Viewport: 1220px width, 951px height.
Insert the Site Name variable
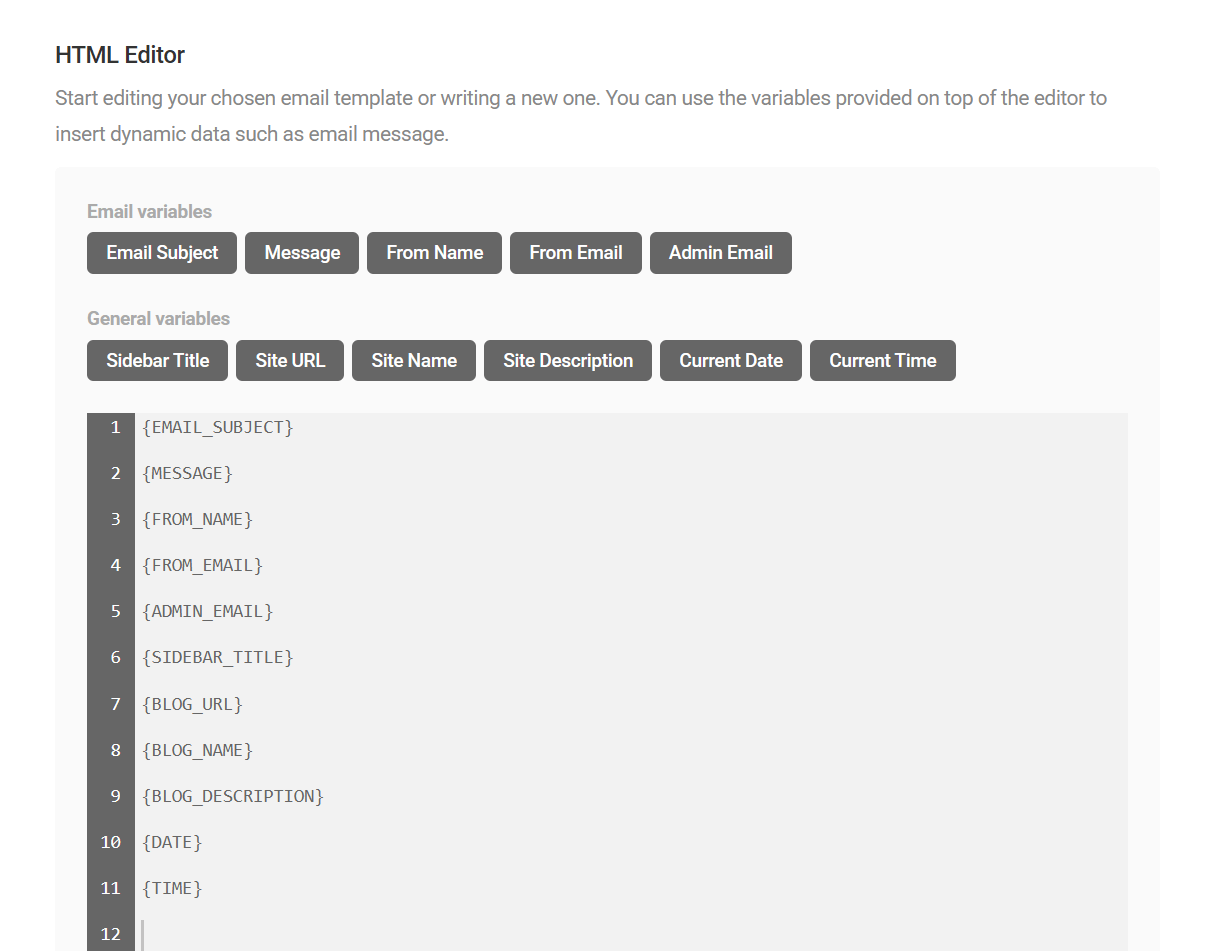point(413,360)
